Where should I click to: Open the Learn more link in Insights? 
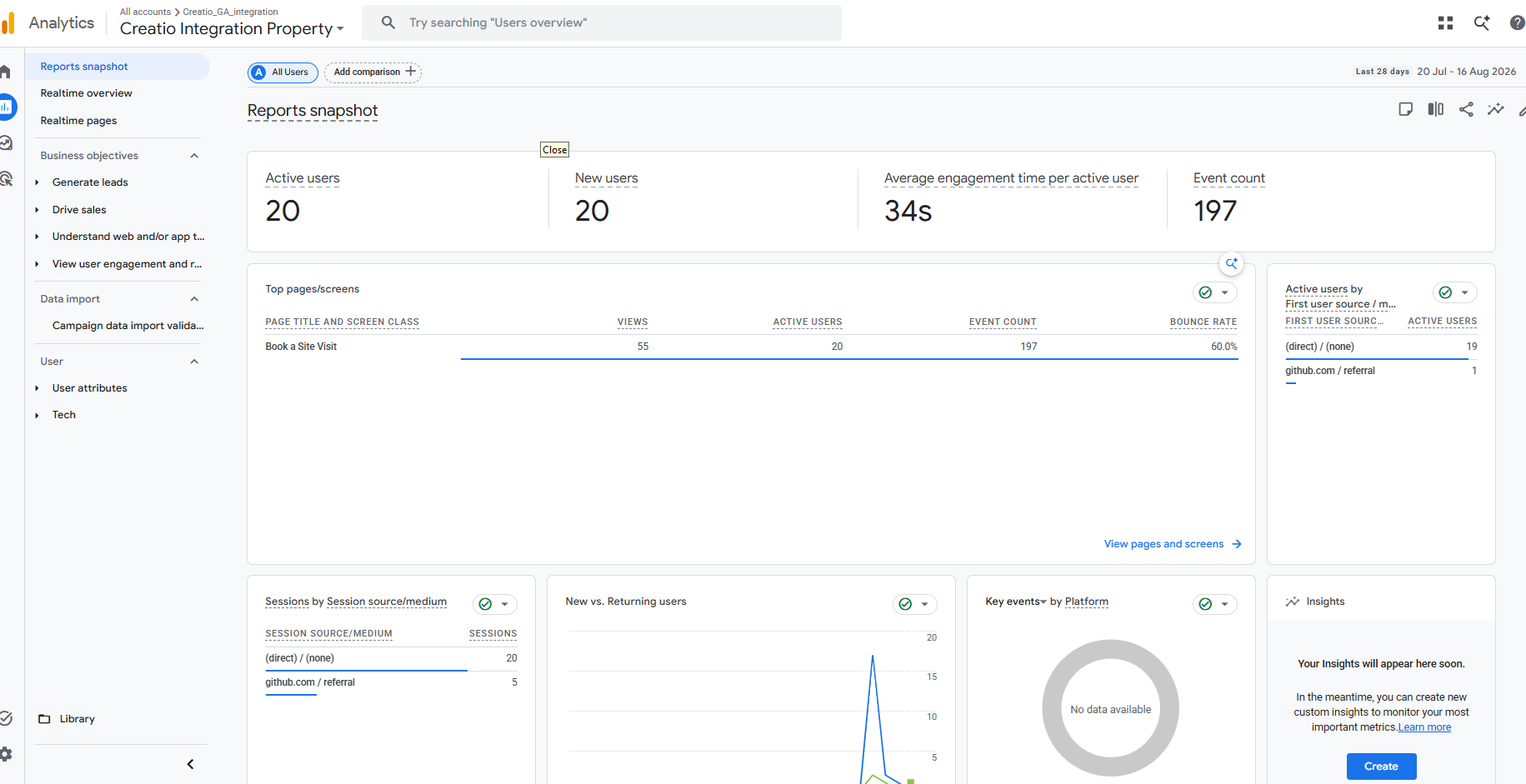[1425, 727]
